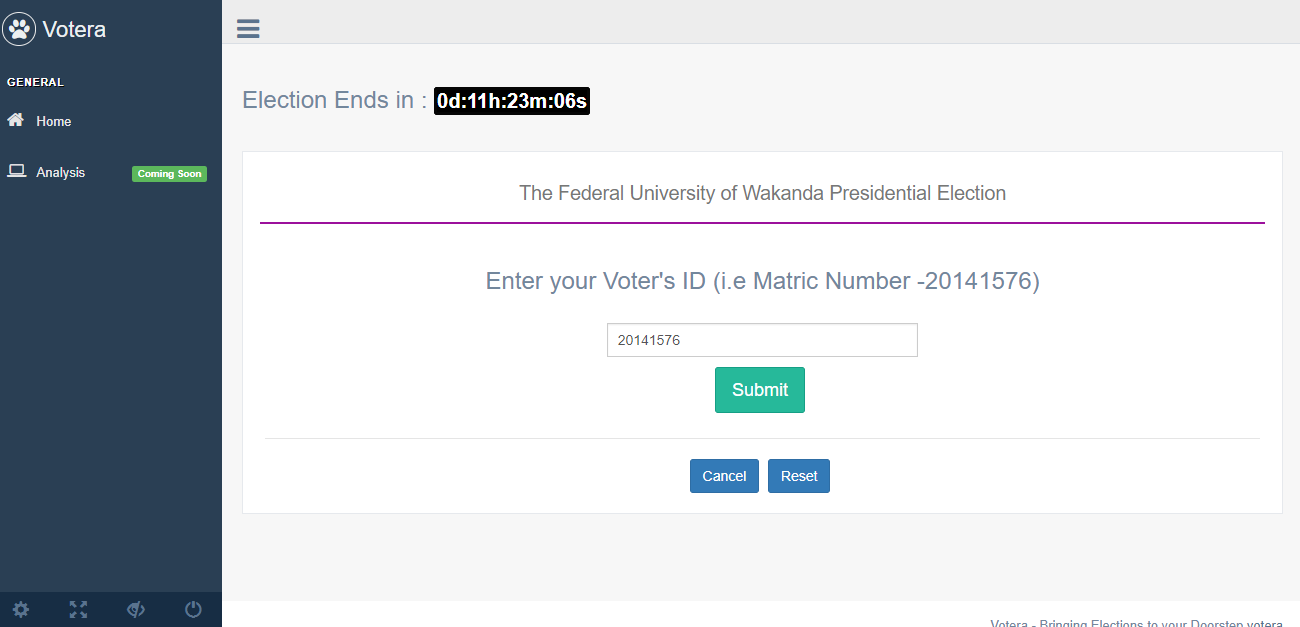Open settings via the gear icon
This screenshot has height=627, width=1300.
pos(21,609)
